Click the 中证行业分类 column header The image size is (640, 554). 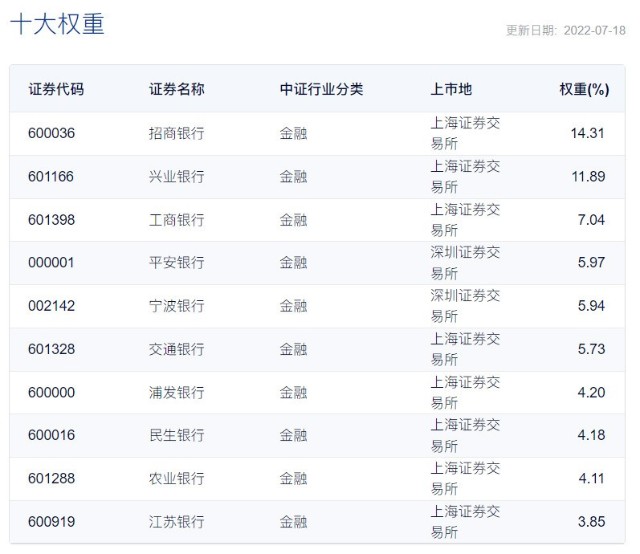pos(321,89)
